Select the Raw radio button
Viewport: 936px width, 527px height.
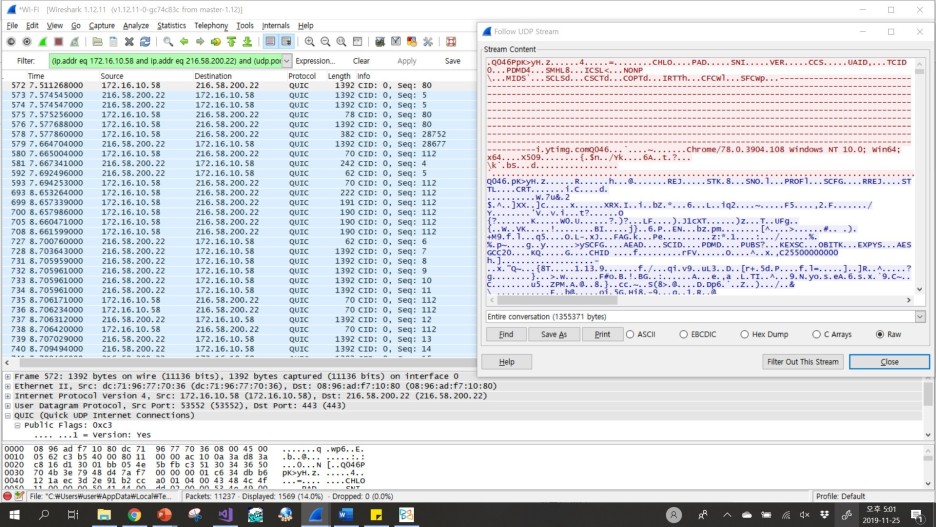click(x=880, y=334)
